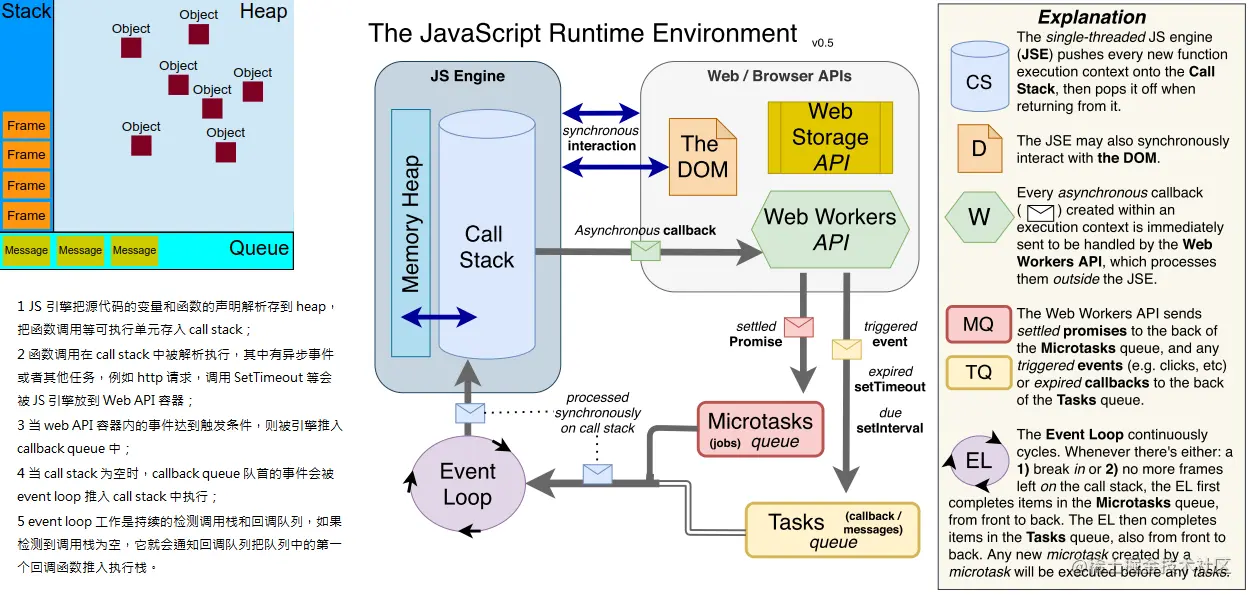Select The DOM document shape
Screen dimensions: 1250x595
703,157
